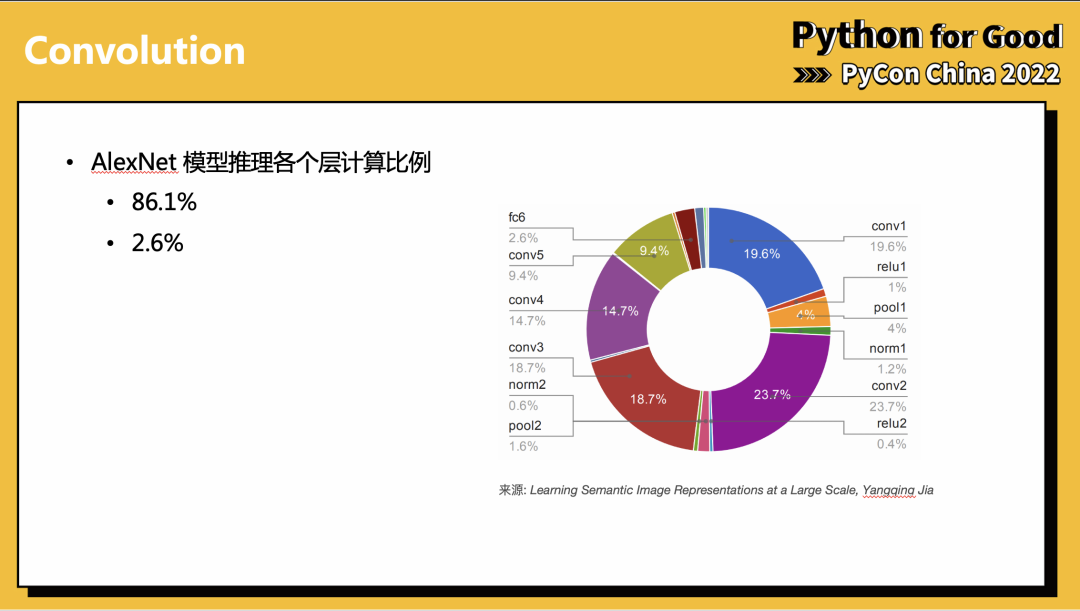Click the 0.6% value under norm2

523,406
